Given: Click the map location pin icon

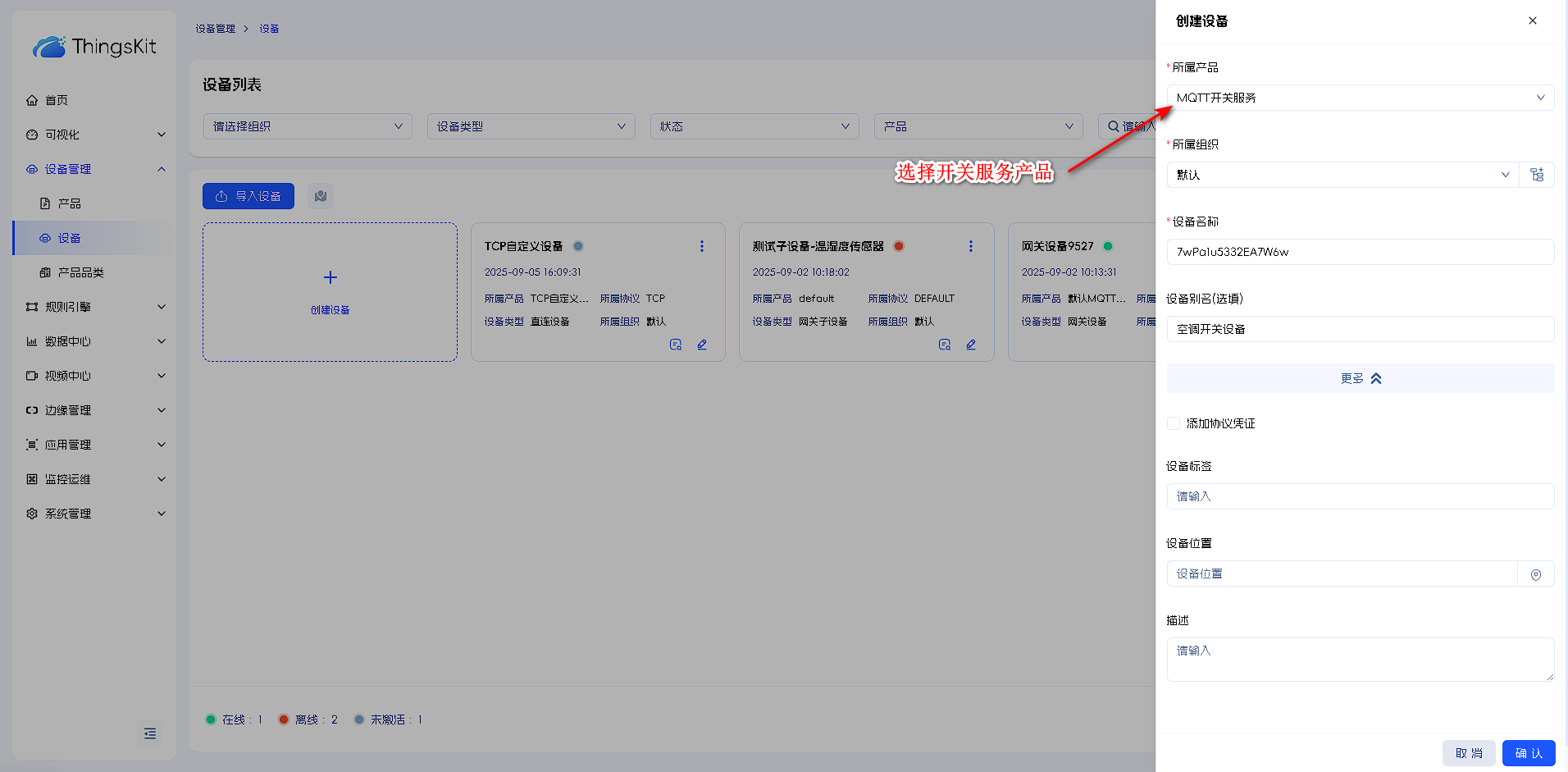Looking at the screenshot, I should [x=1535, y=574].
